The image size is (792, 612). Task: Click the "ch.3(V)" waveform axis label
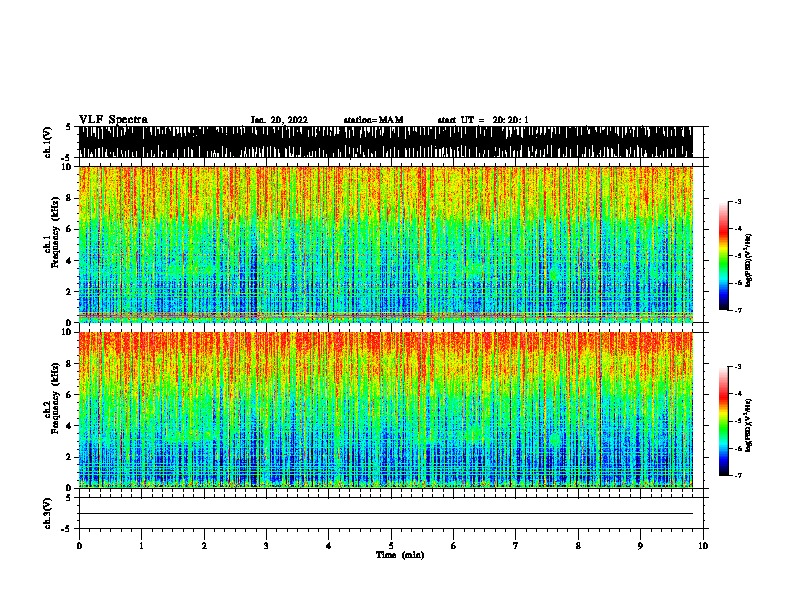47,513
